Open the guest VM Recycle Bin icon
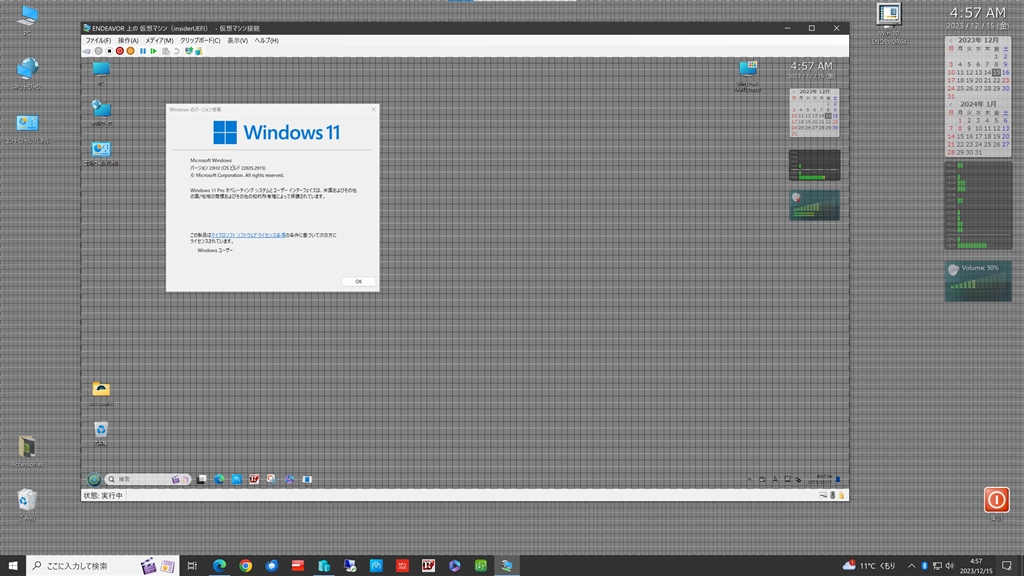This screenshot has height=576, width=1024. 101,432
